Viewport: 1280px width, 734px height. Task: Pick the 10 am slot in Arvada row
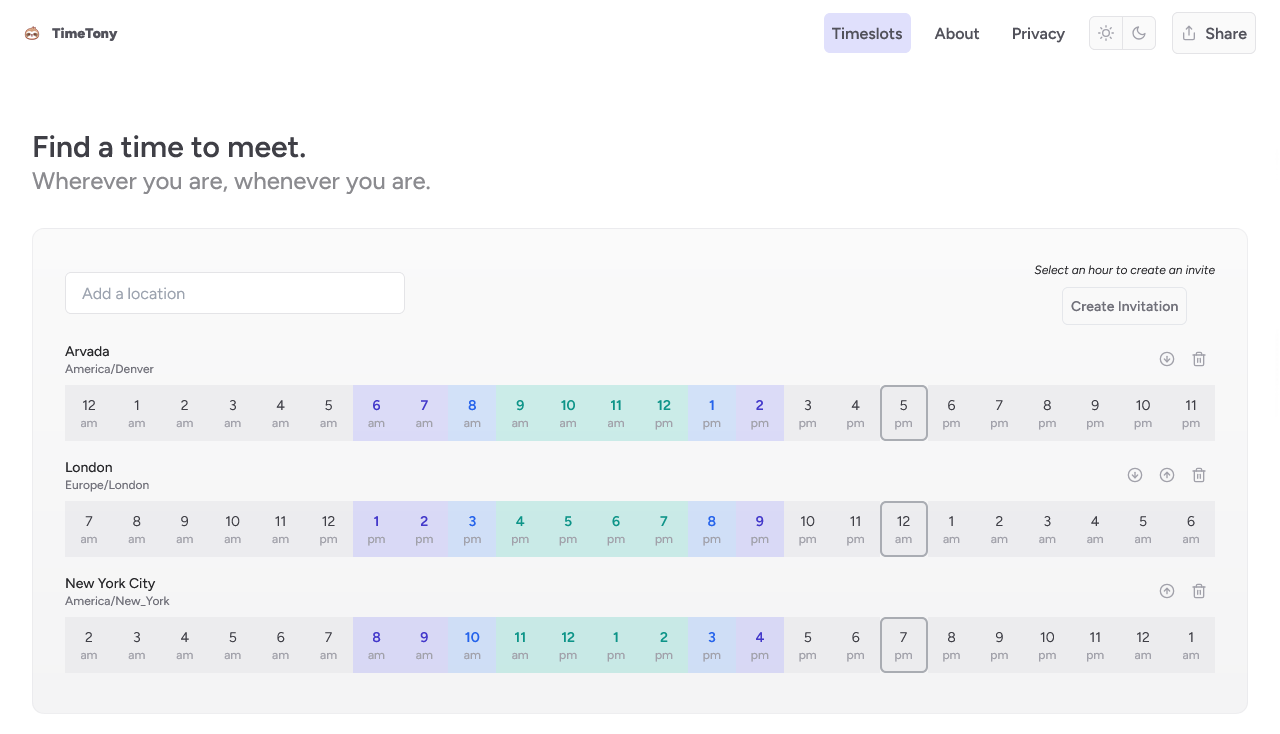567,412
